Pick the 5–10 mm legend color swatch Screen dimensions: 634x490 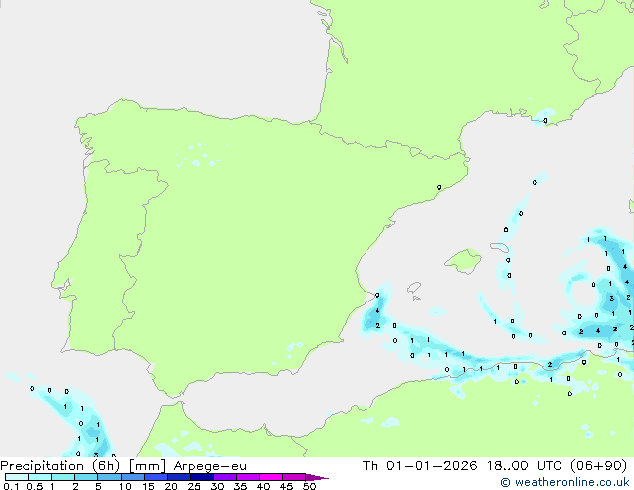(x=109, y=477)
